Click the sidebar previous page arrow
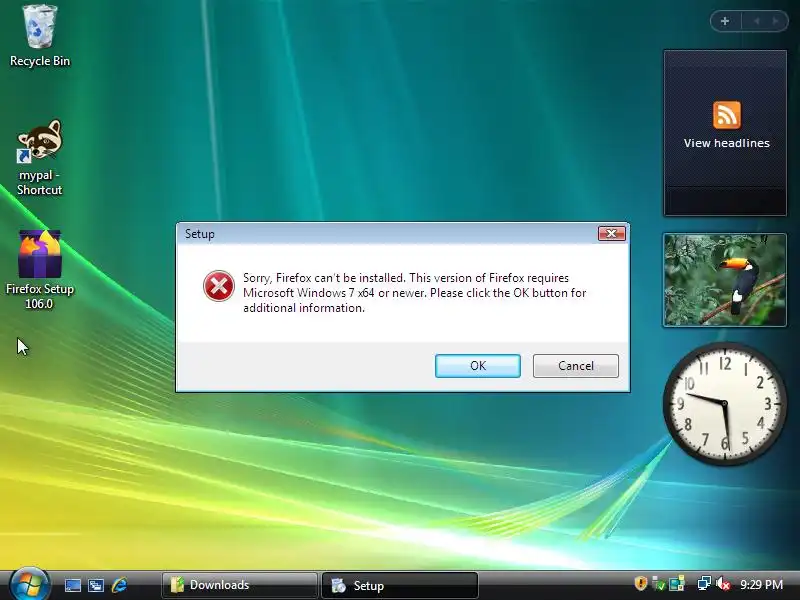Image resolution: width=800 pixels, height=600 pixels. (x=757, y=21)
